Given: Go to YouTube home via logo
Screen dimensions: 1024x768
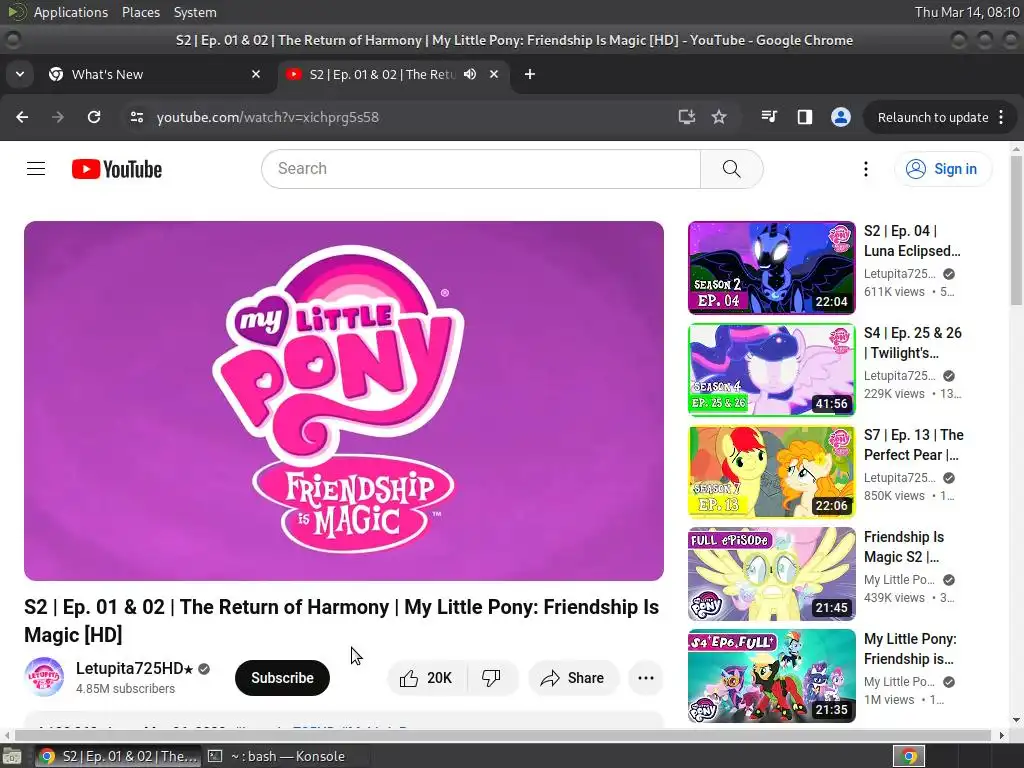Looking at the screenshot, I should click(117, 169).
